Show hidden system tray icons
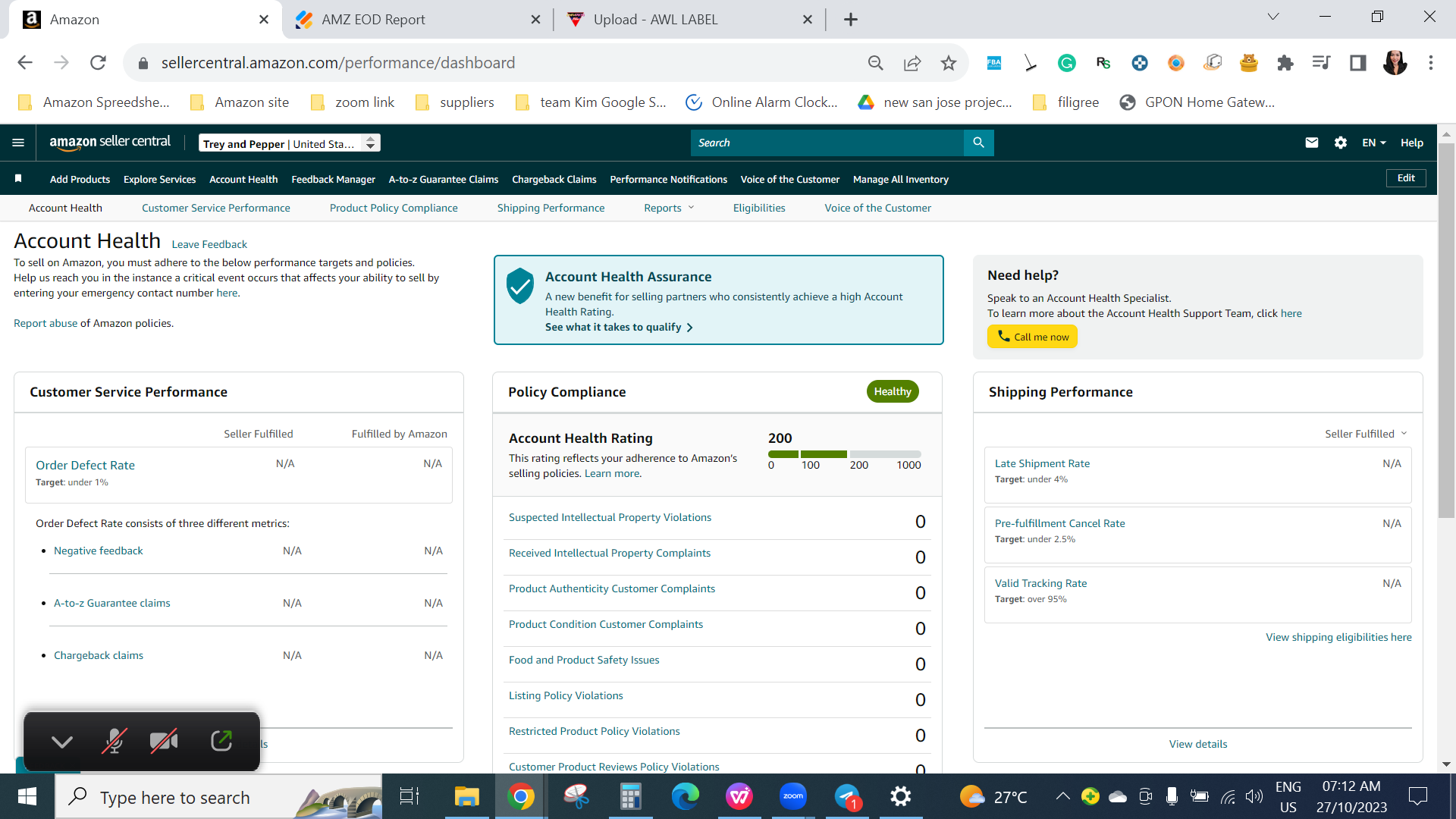The height and width of the screenshot is (819, 1456). 1062,796
